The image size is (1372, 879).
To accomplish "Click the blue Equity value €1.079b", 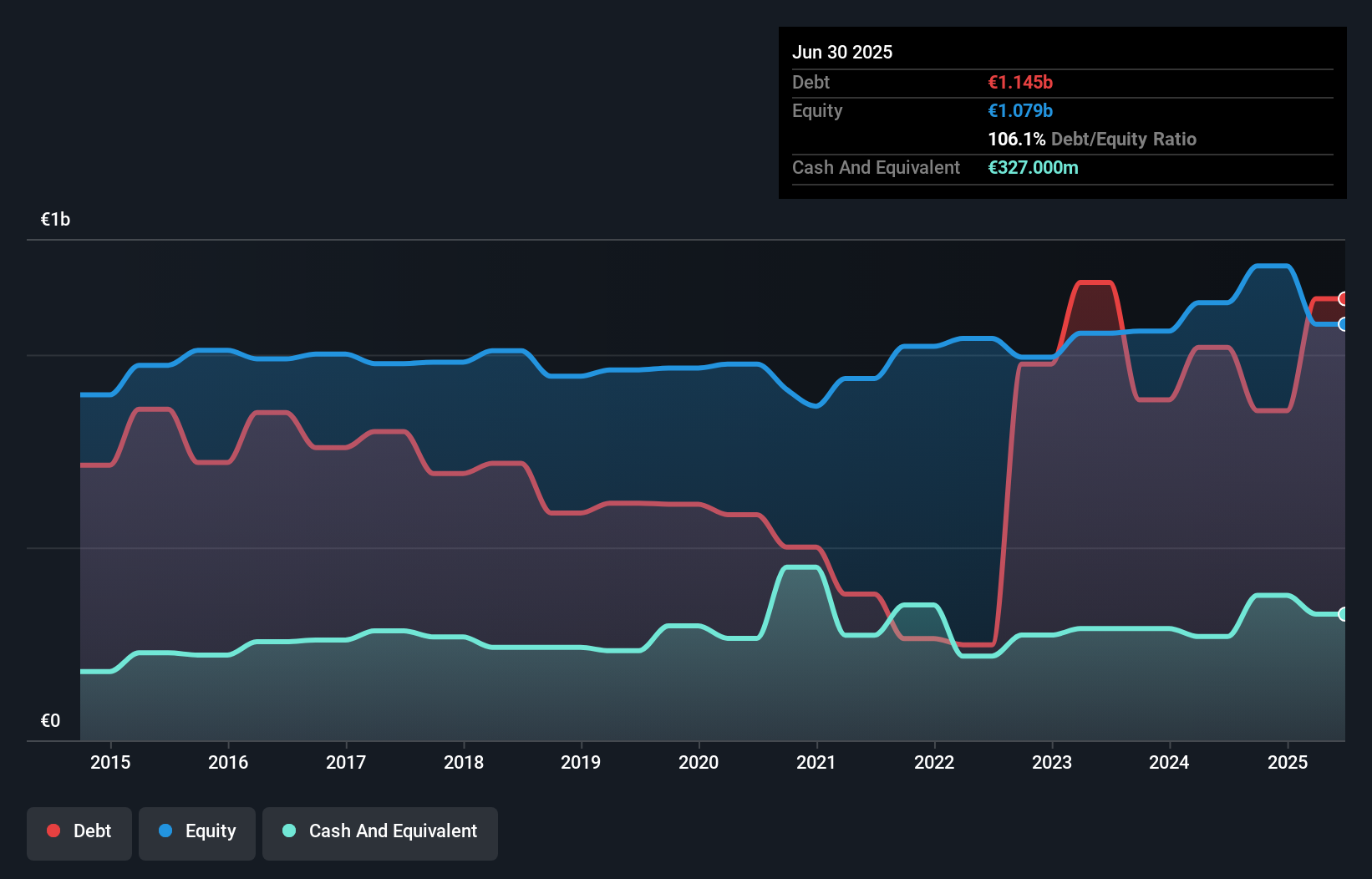I will coord(1019,110).
